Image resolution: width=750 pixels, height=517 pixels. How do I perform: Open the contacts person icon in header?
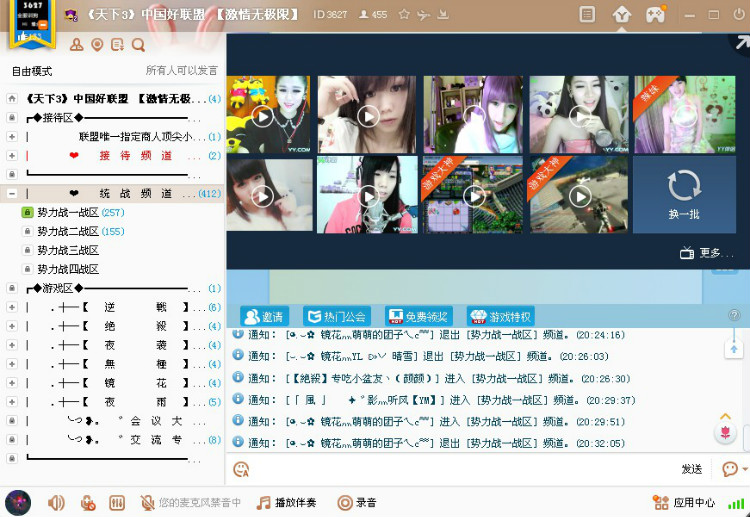click(x=77, y=45)
